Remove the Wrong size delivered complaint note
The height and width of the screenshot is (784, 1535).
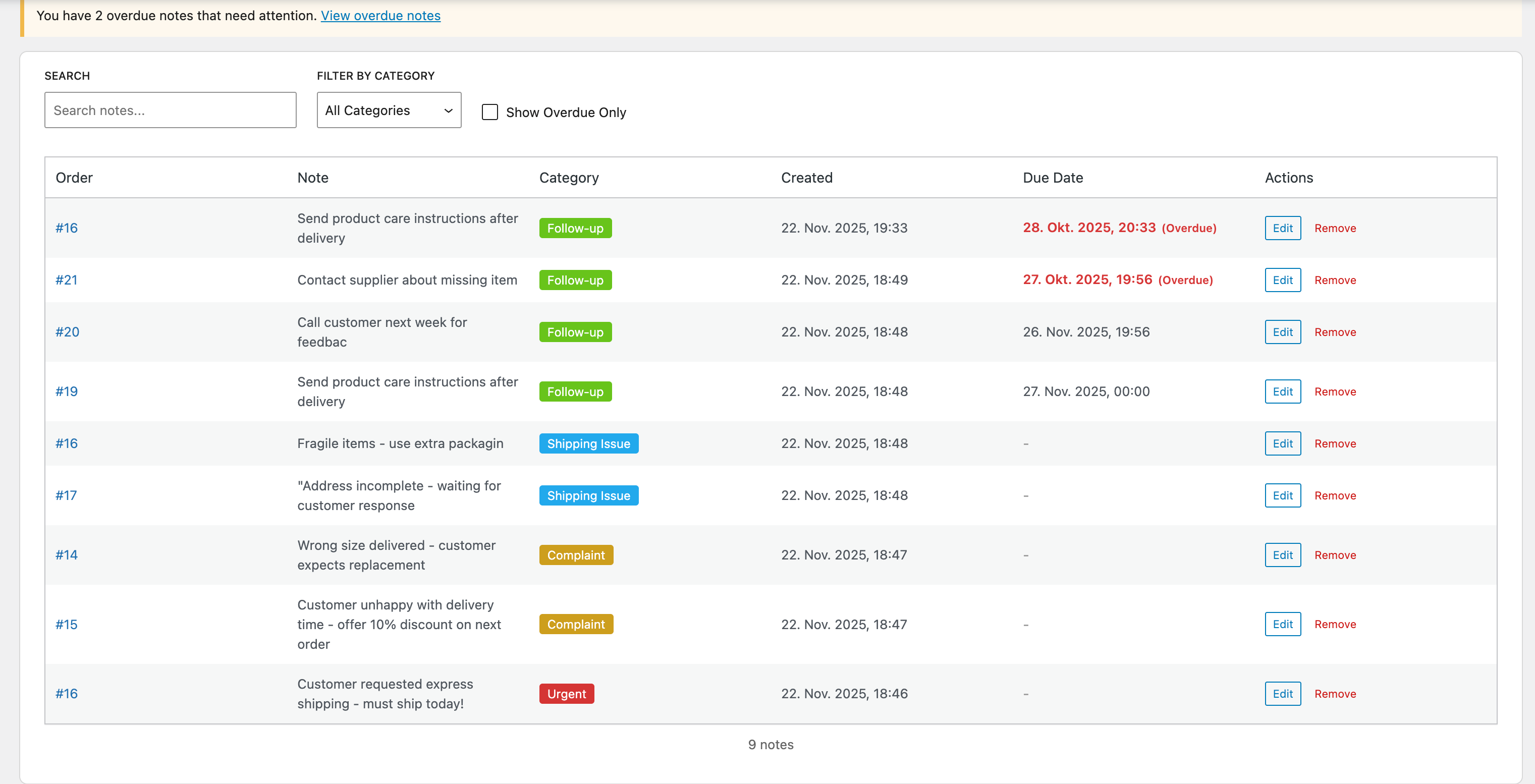click(x=1334, y=555)
